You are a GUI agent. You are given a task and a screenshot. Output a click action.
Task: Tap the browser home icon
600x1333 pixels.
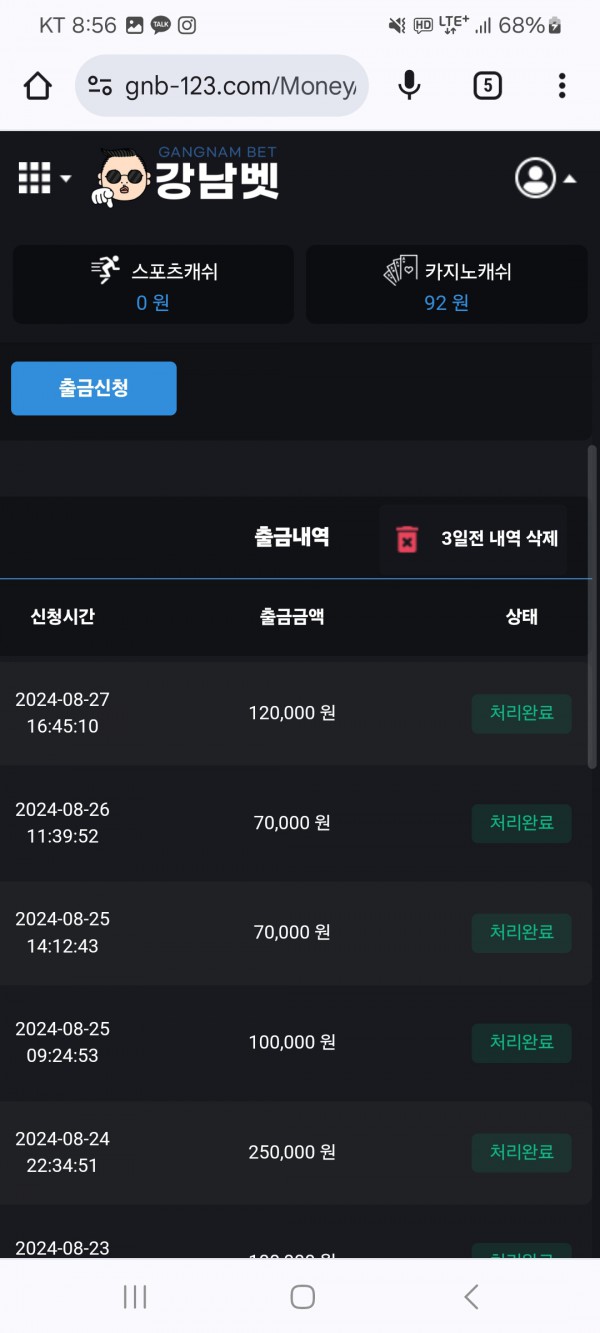pos(38,86)
